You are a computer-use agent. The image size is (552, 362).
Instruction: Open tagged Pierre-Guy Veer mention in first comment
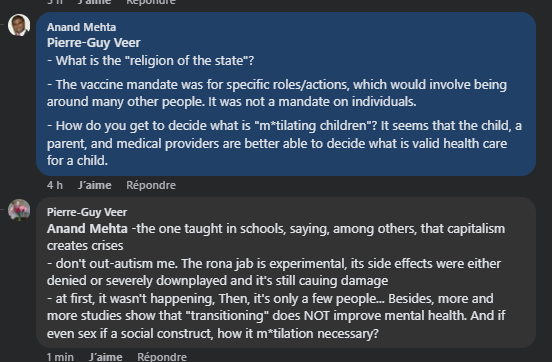coord(93,43)
